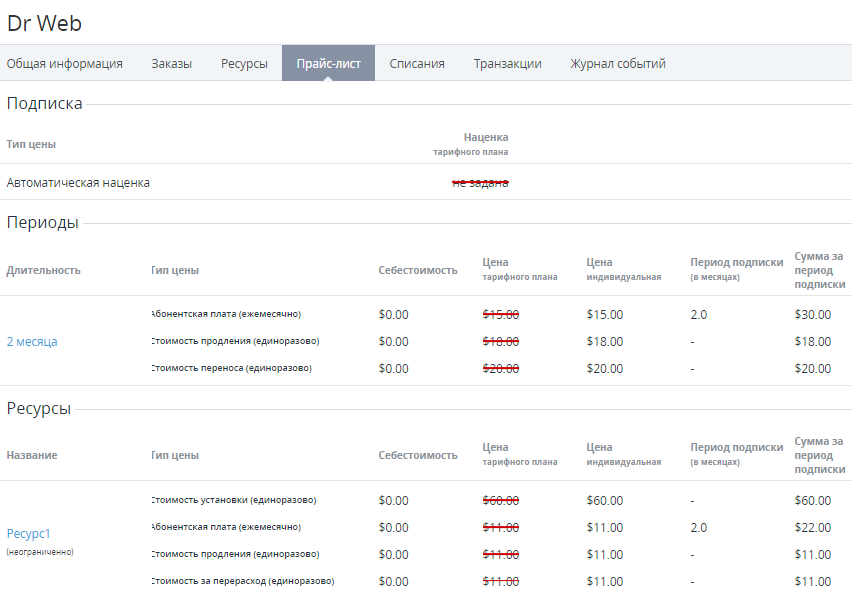Switch to the Заказы tab

(172, 64)
